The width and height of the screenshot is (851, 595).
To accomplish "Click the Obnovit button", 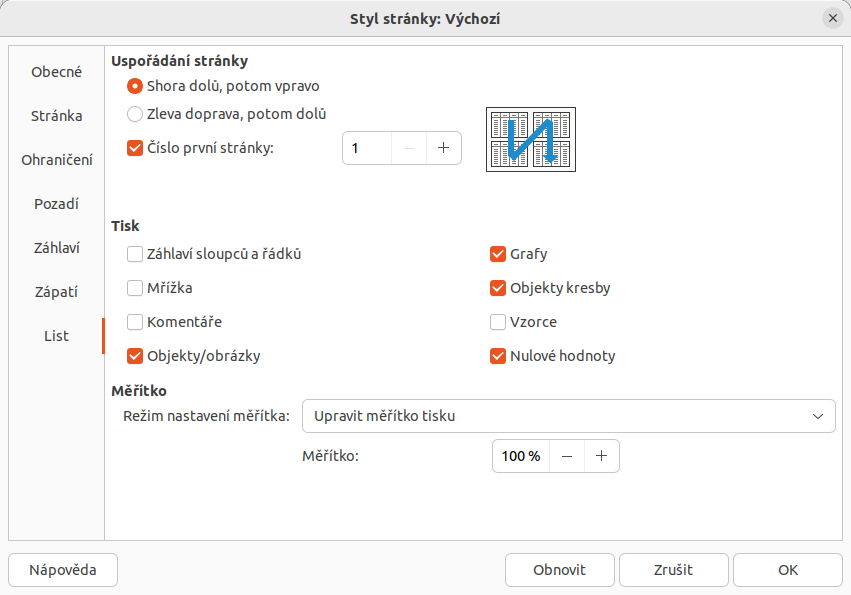I will 560,569.
